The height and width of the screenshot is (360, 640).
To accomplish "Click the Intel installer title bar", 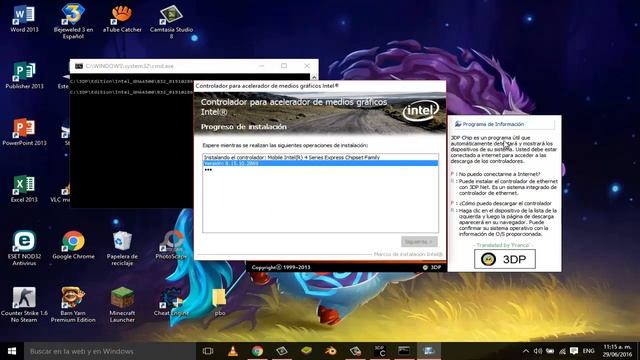I will (320, 86).
